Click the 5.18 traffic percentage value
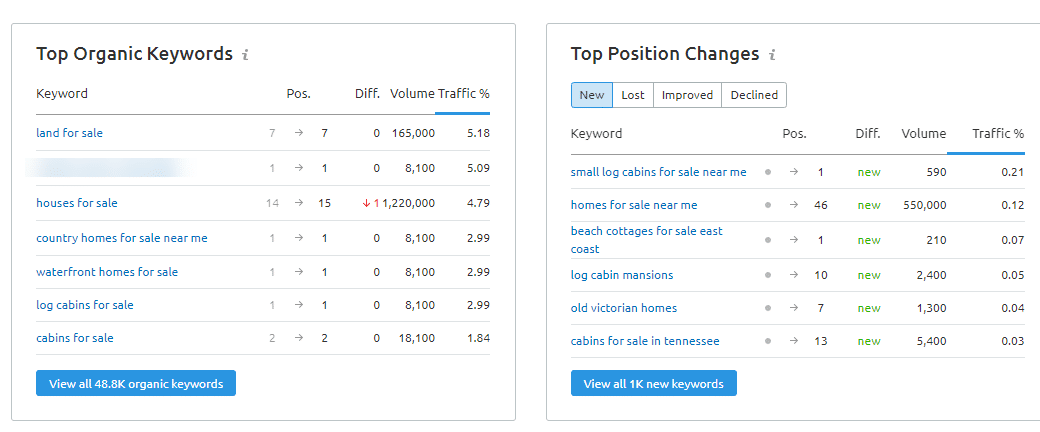1040x432 pixels. coord(478,133)
